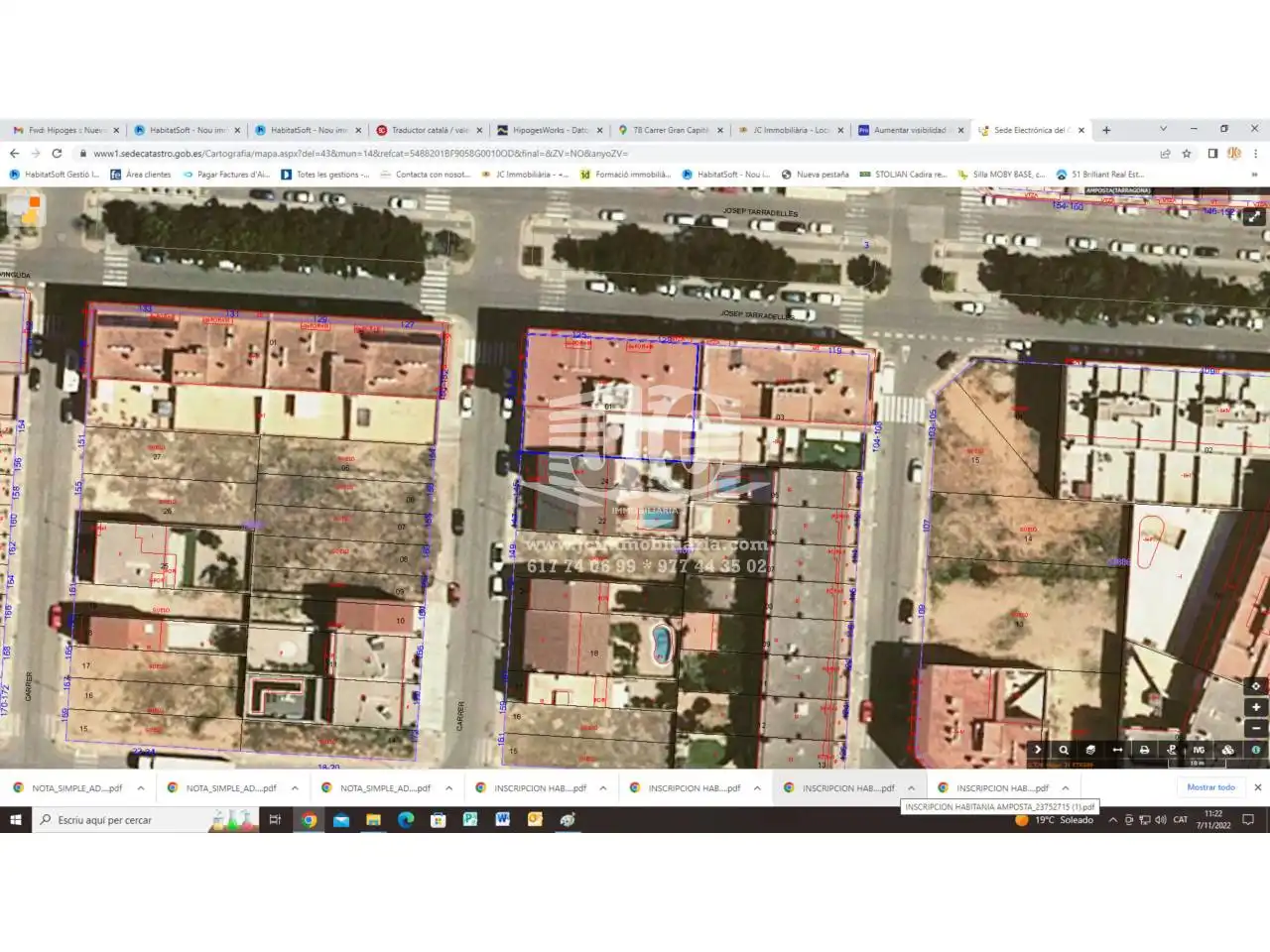Go back to the previous page
The height and width of the screenshot is (952, 1270).
(14, 154)
